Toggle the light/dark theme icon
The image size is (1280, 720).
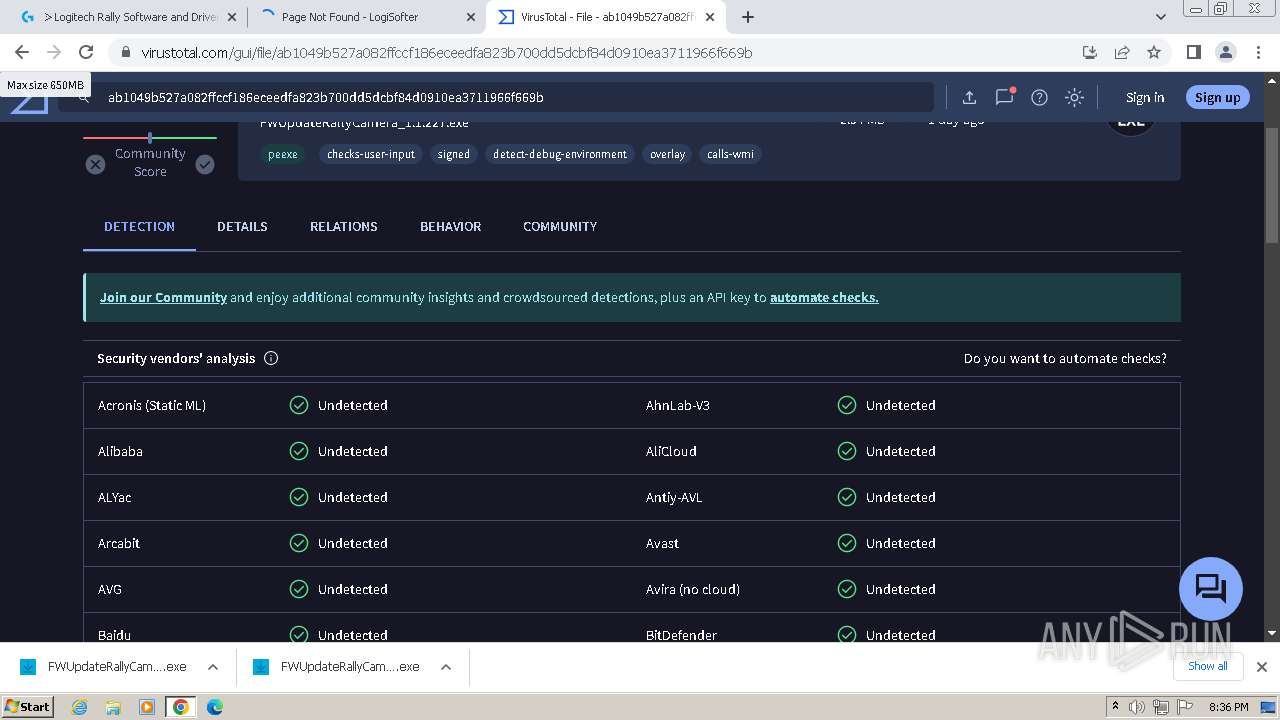(1074, 97)
